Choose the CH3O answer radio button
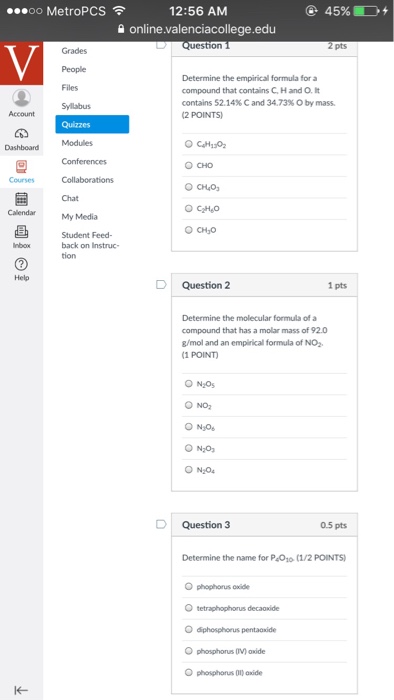 (188, 230)
